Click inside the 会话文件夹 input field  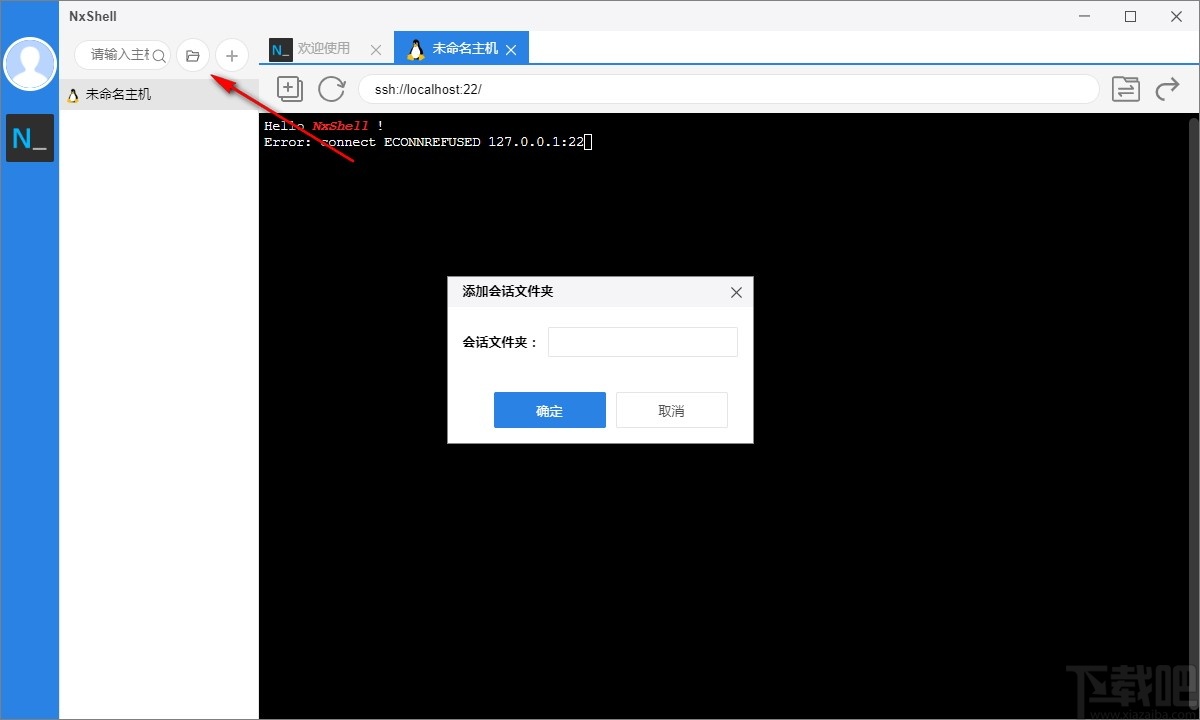point(642,341)
